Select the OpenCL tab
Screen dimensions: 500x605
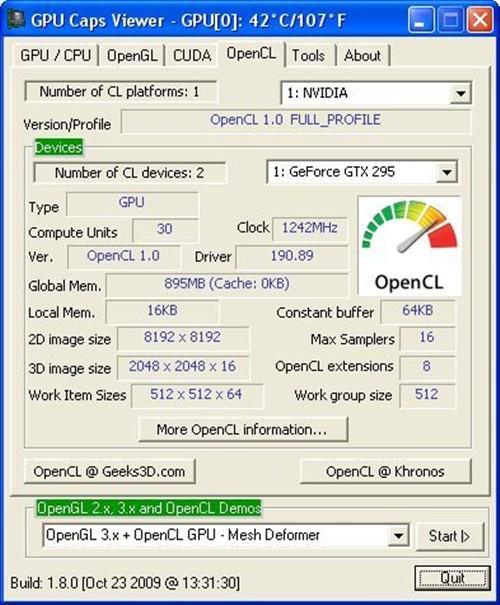252,54
